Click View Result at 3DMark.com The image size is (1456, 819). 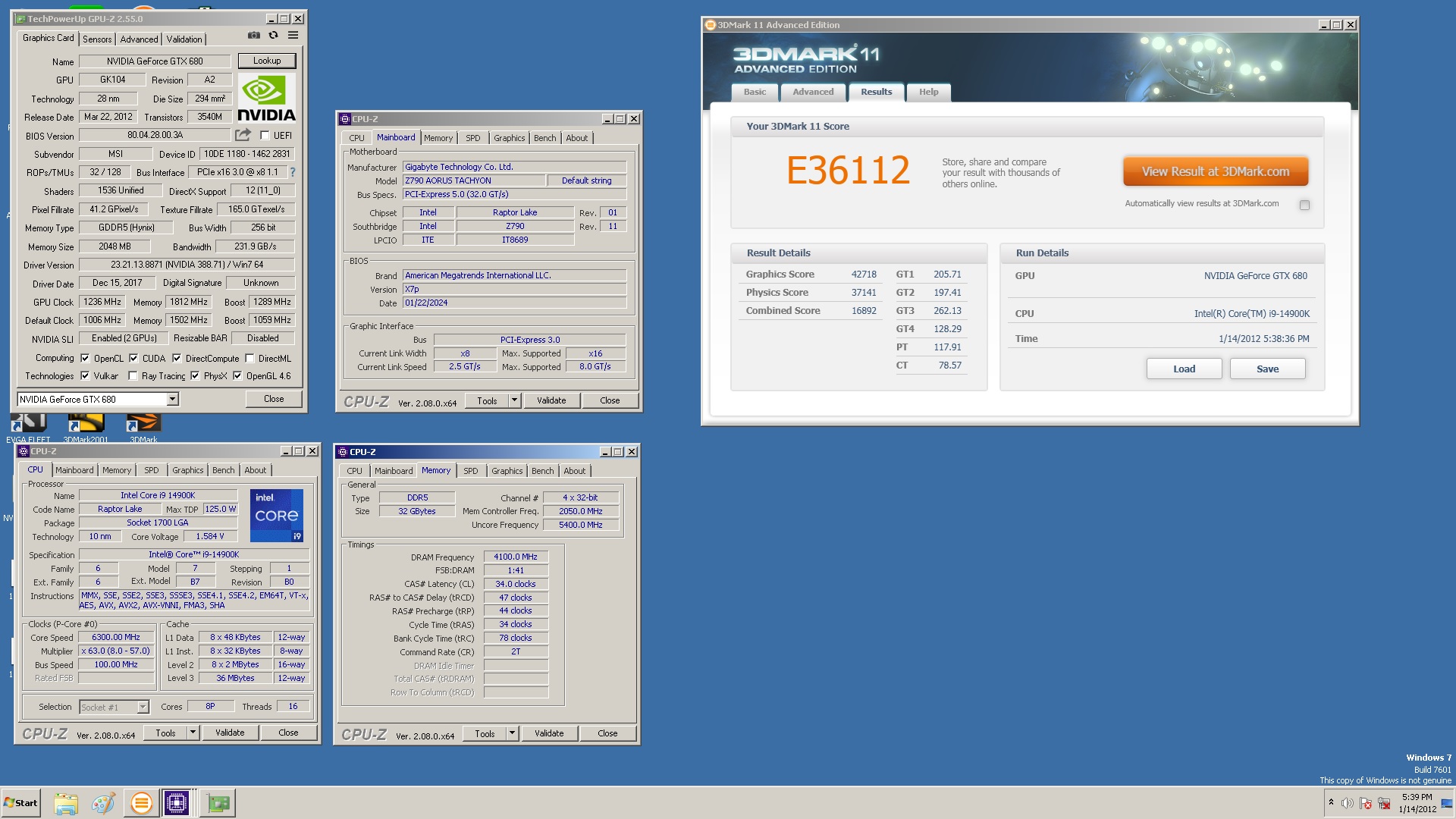[1216, 171]
